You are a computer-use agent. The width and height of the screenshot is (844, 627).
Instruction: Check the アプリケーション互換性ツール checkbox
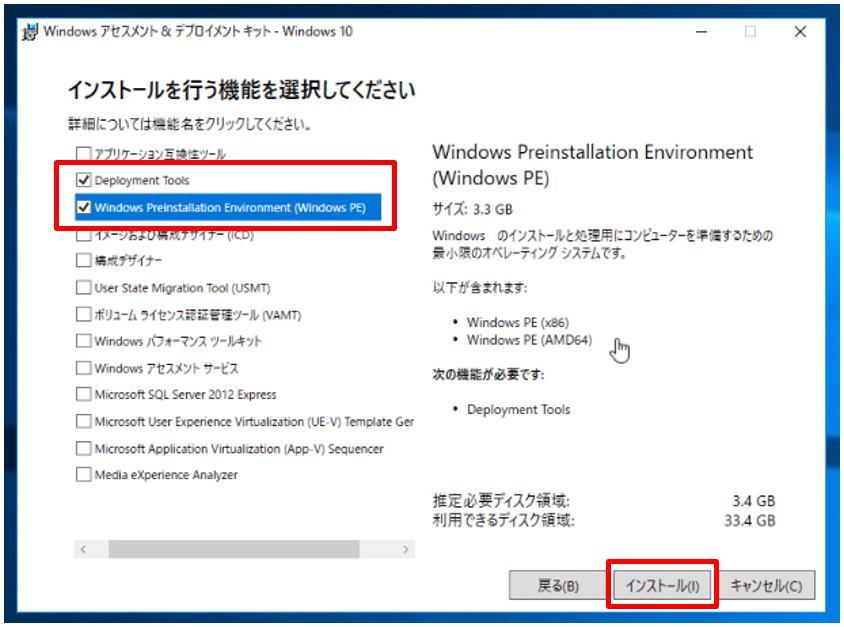pyautogui.click(x=83, y=154)
